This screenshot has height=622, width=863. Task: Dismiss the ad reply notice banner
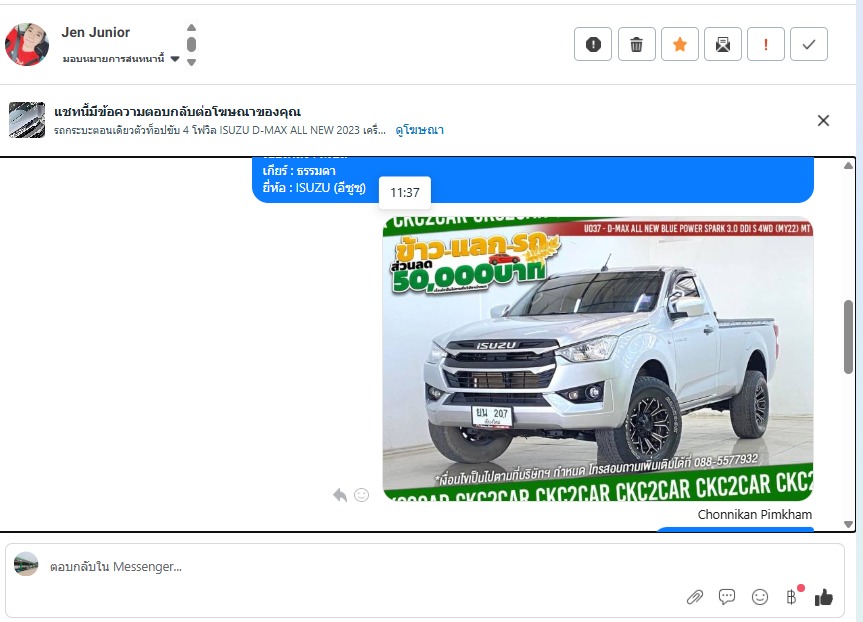coord(823,121)
